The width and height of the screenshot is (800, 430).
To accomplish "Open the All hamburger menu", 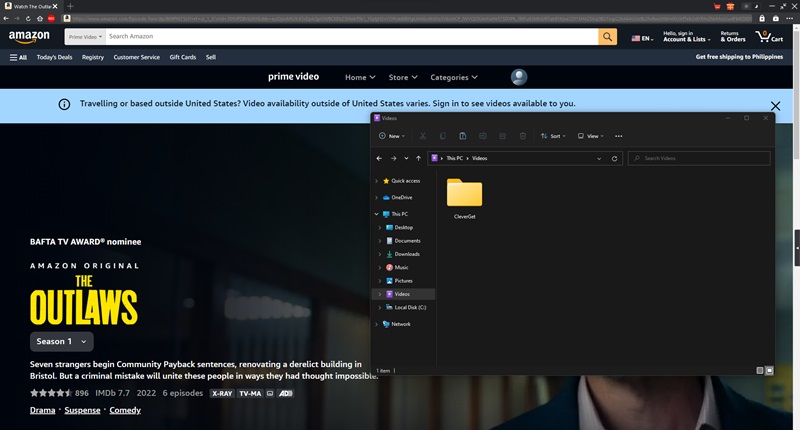I will click(18, 57).
